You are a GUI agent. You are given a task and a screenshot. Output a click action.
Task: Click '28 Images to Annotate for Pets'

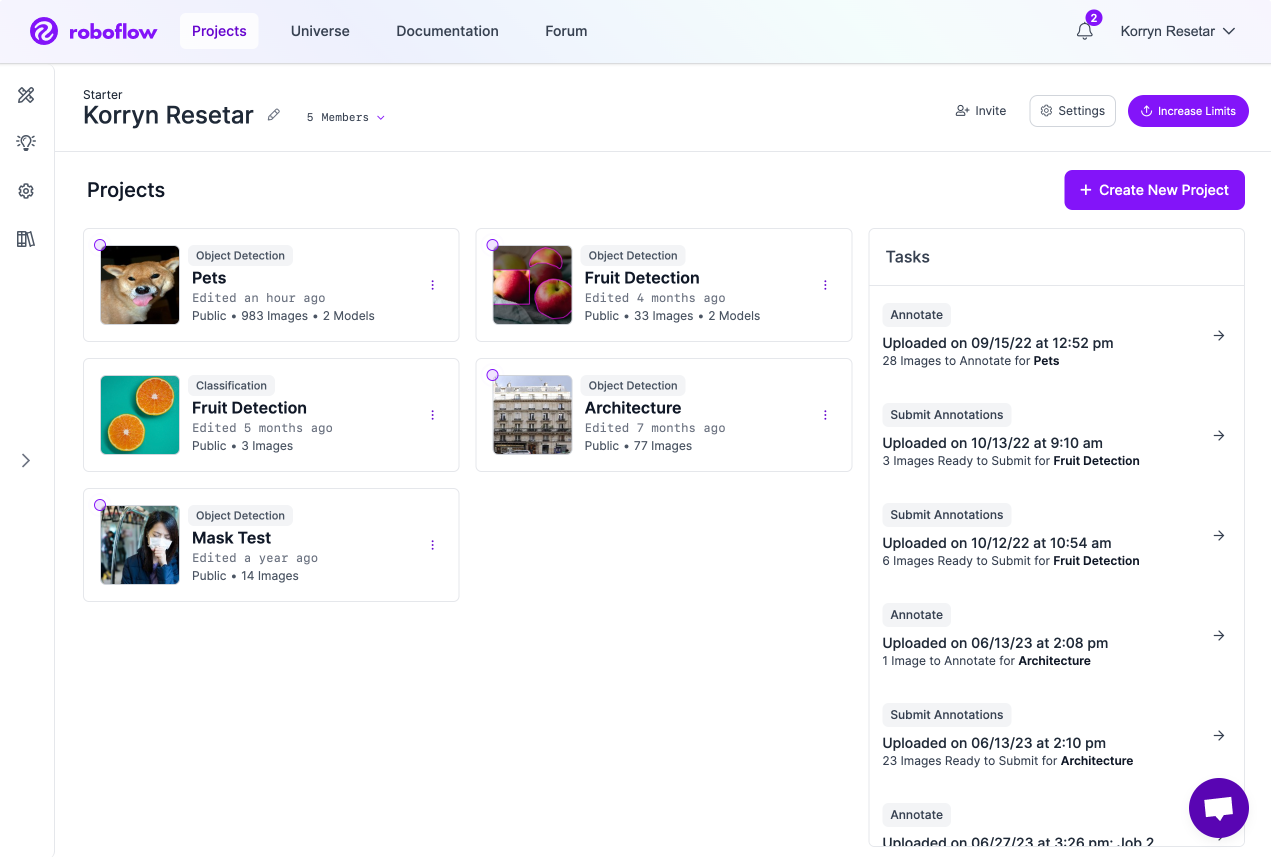(x=971, y=361)
